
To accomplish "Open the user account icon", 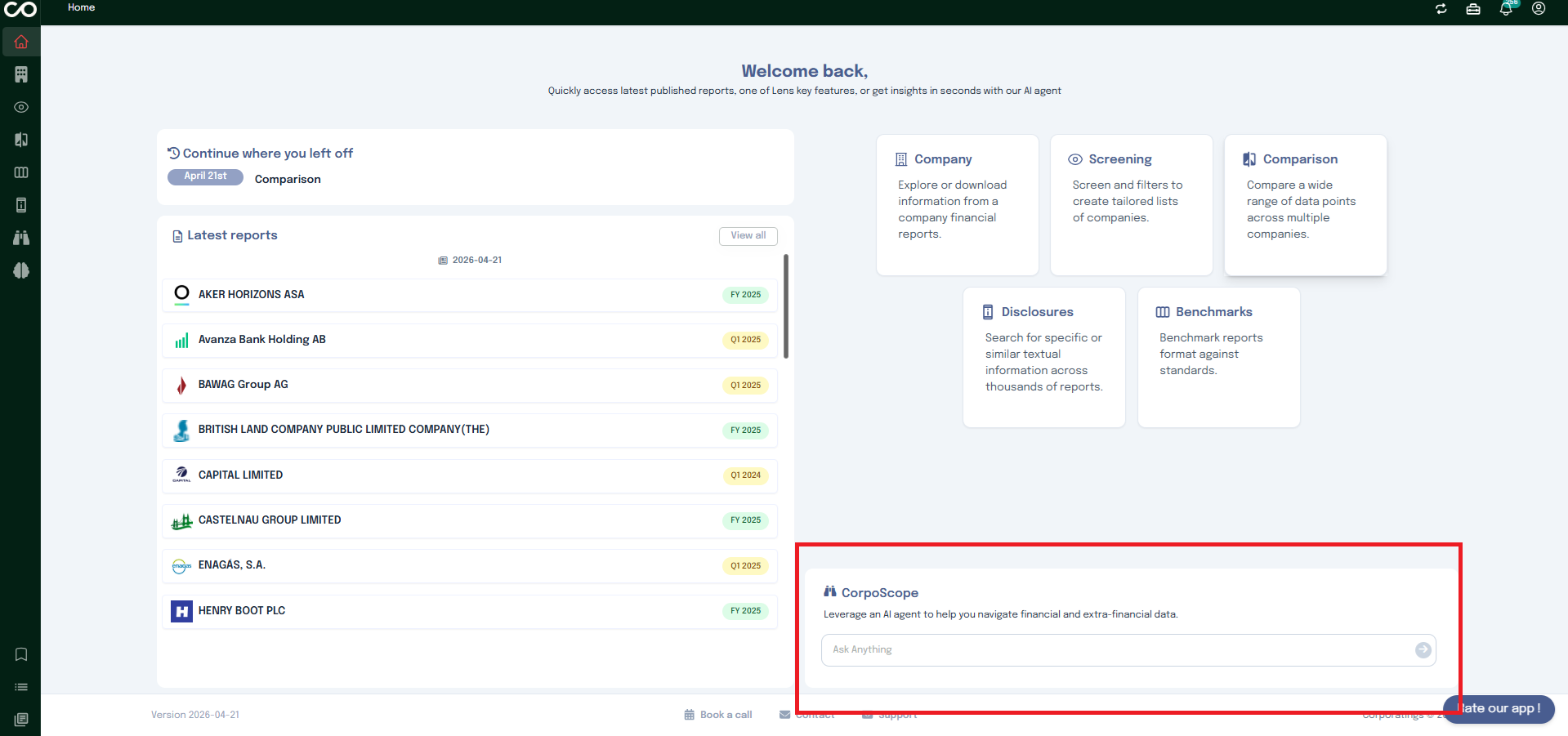I will point(1539,9).
